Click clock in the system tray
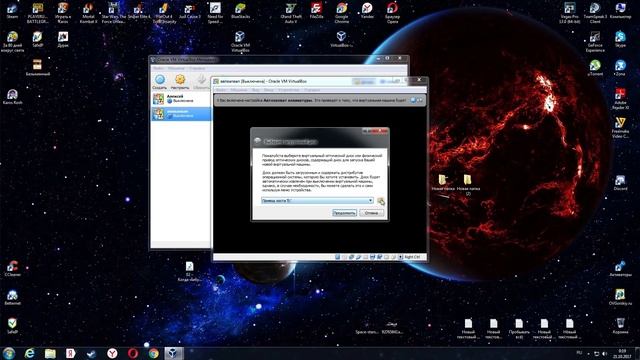The image size is (640, 360). tap(622, 353)
